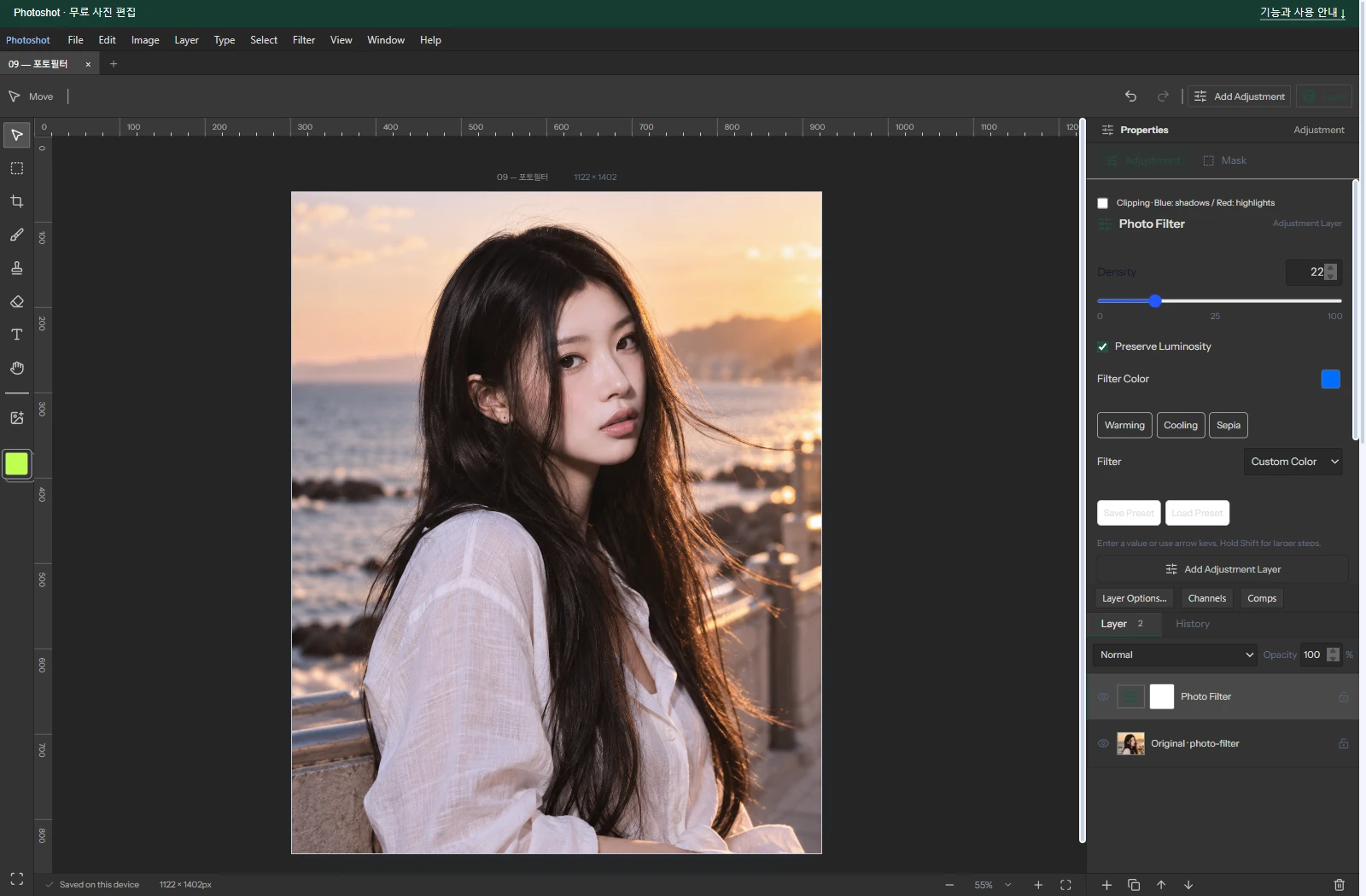
Task: Zoom in with the plus icon
Action: pyautogui.click(x=1038, y=885)
